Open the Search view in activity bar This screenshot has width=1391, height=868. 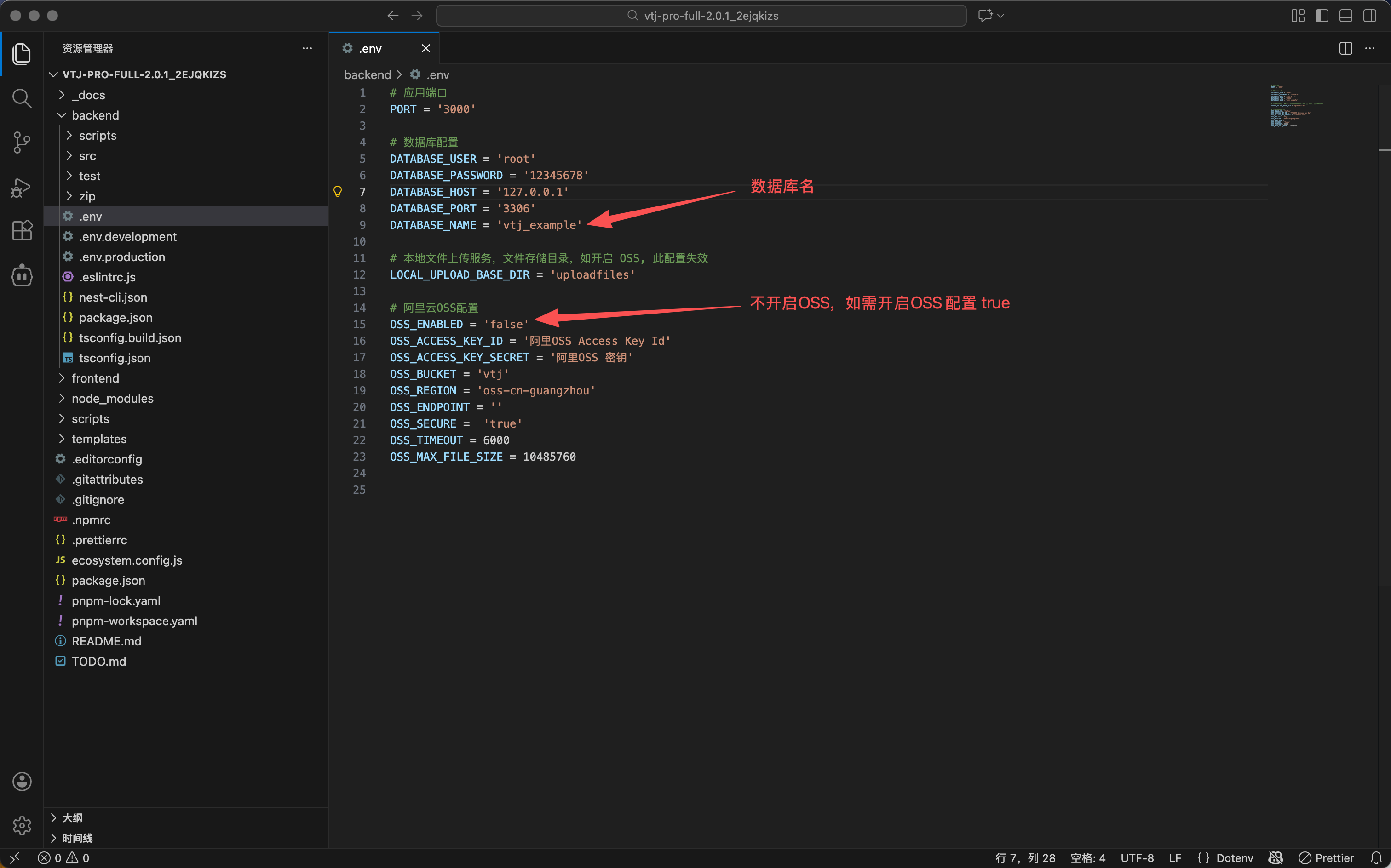[x=21, y=98]
